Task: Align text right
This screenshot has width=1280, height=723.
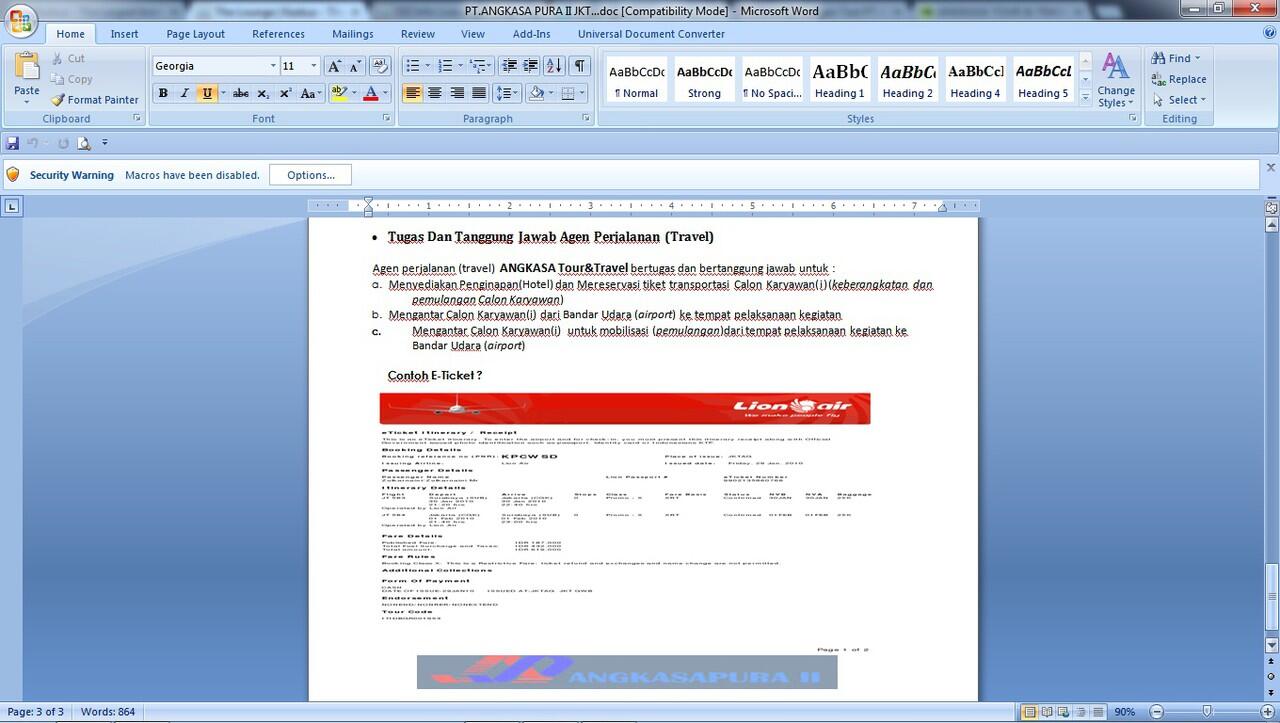Action: coord(457,93)
